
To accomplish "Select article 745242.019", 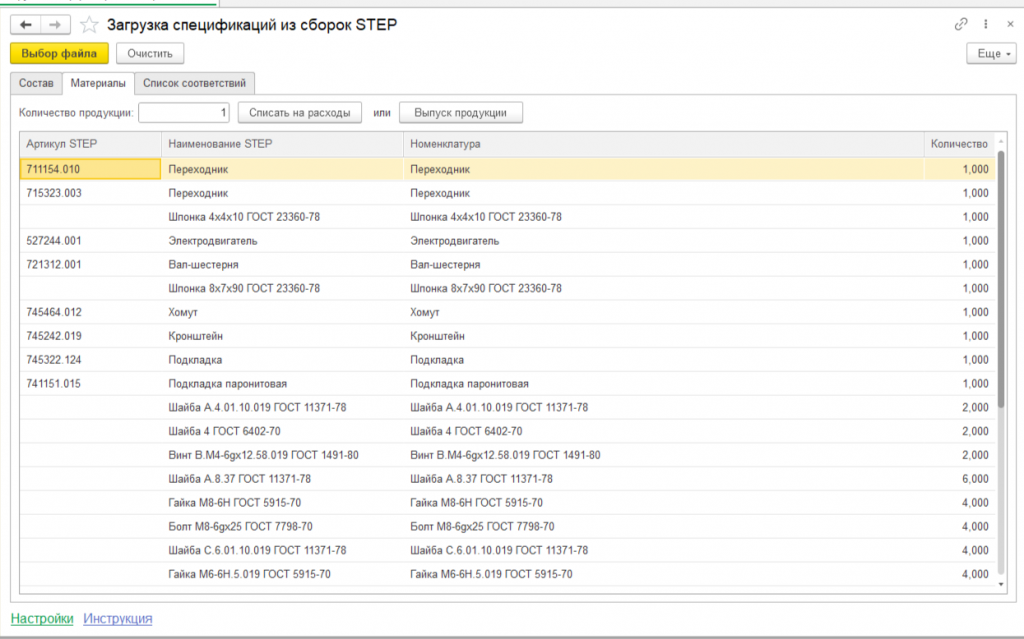I will pos(90,336).
